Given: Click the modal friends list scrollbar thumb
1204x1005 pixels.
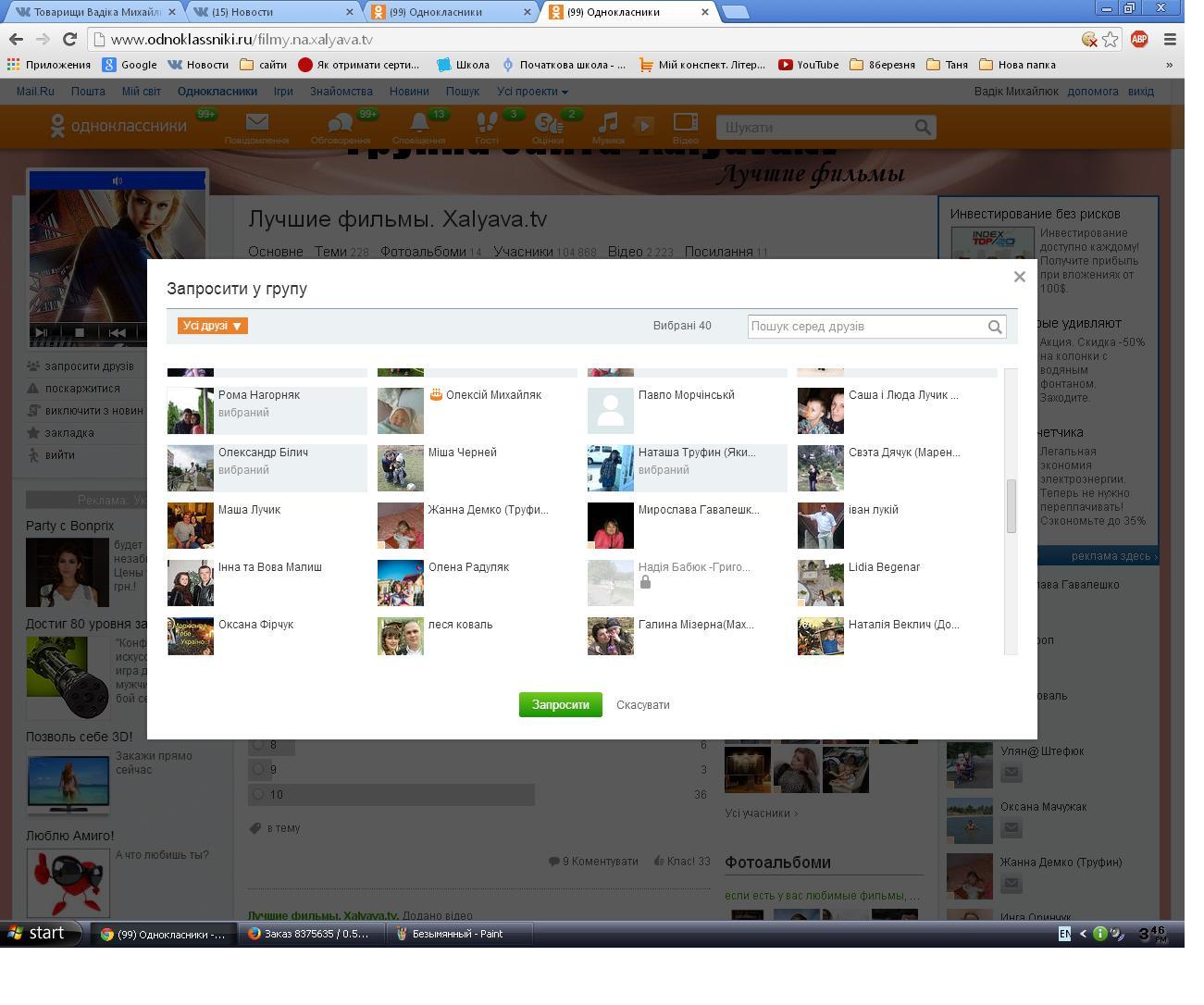Looking at the screenshot, I should [x=1012, y=506].
